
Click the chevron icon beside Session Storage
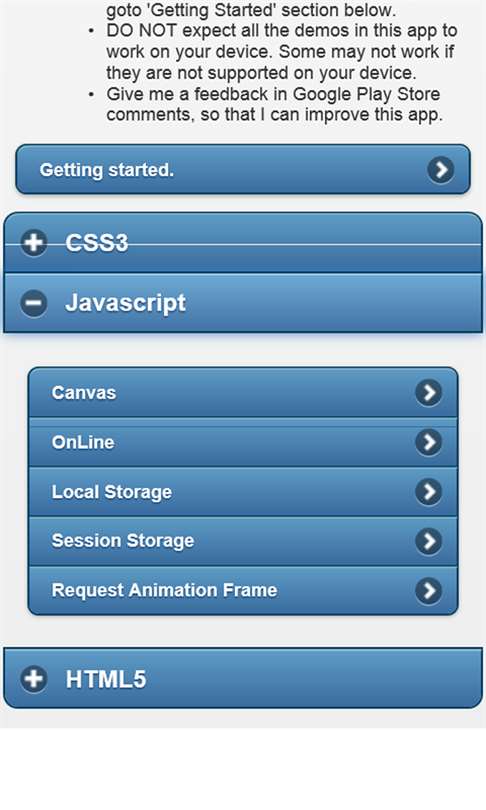tap(429, 541)
